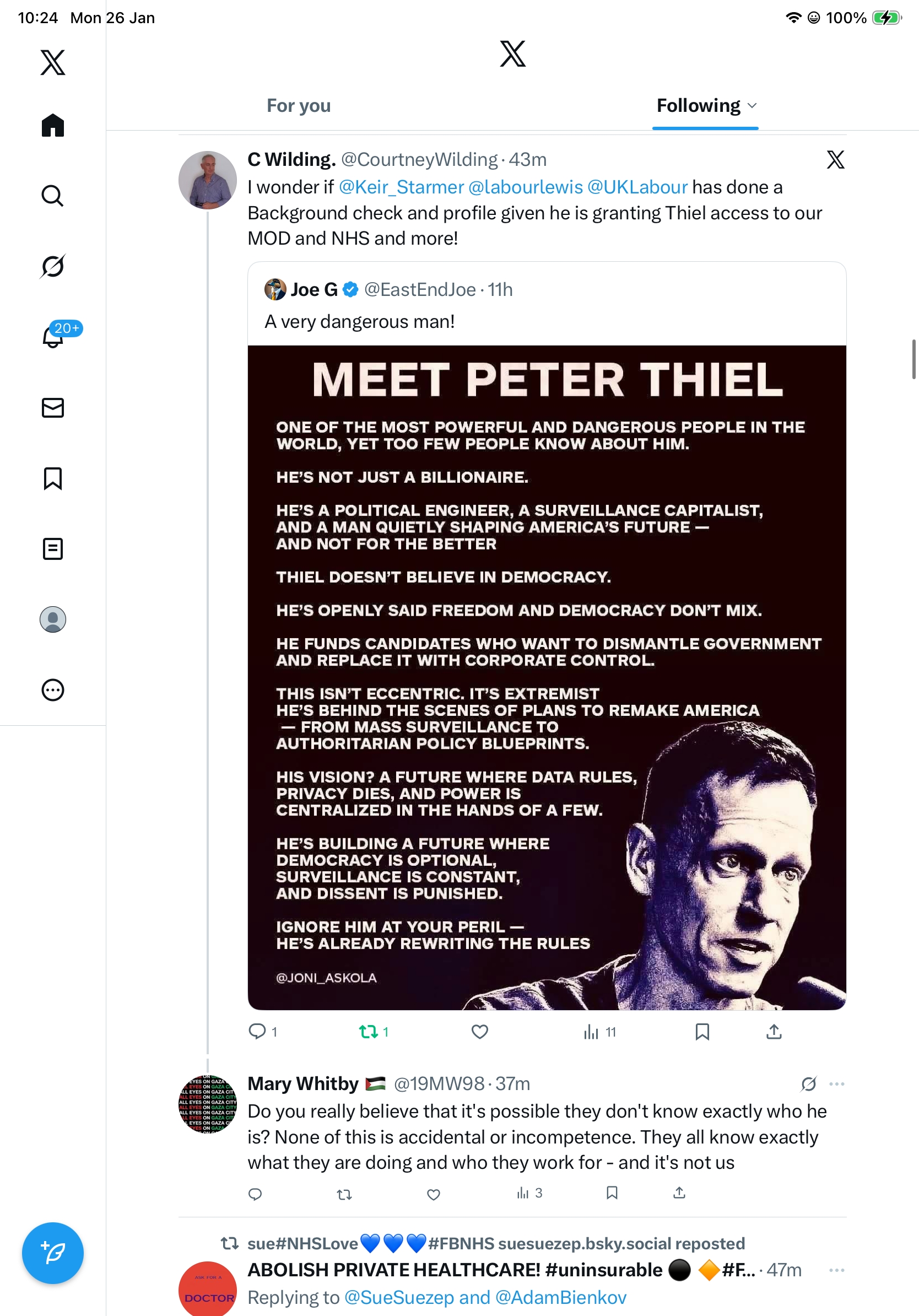Click the timeline scrollbar thumb
Screen dimensions: 919x1316
coord(914,359)
